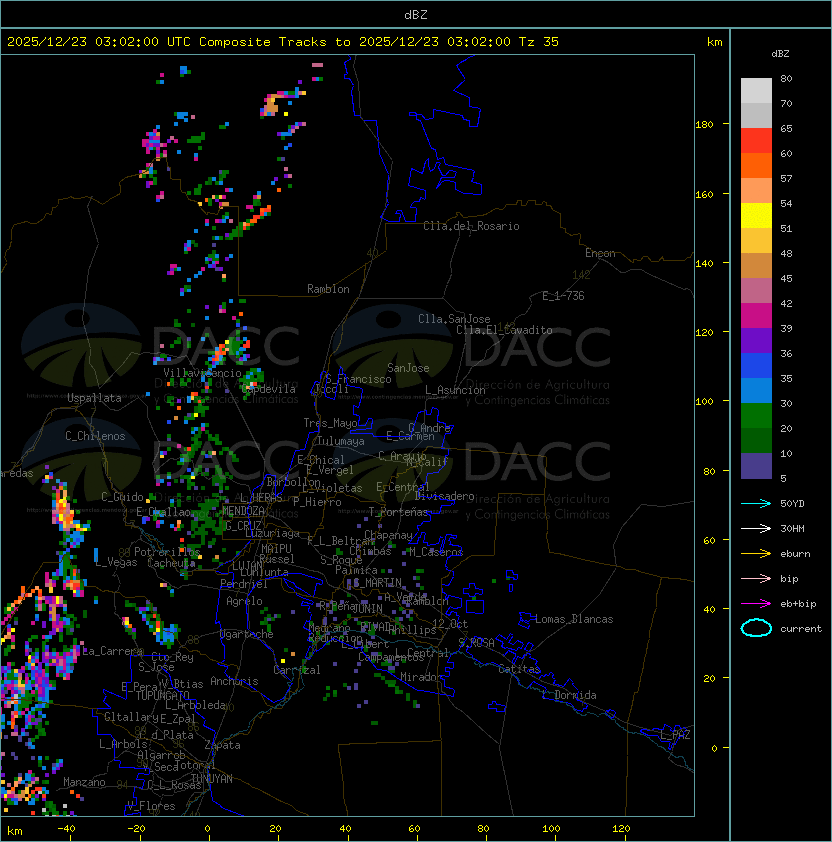Click the 'C_Chilenos' map label
The height and width of the screenshot is (842, 832).
(95, 436)
